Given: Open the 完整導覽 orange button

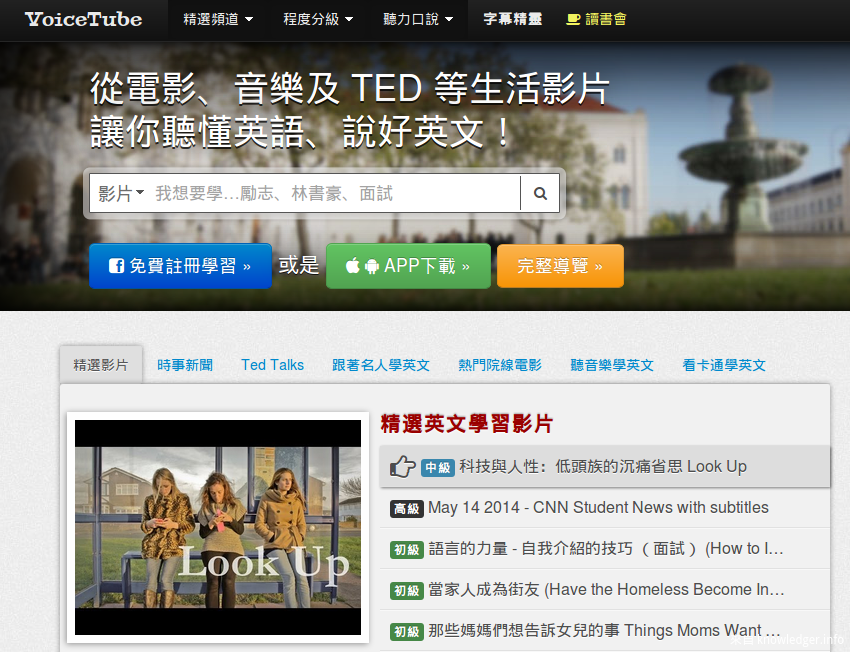Looking at the screenshot, I should (560, 266).
